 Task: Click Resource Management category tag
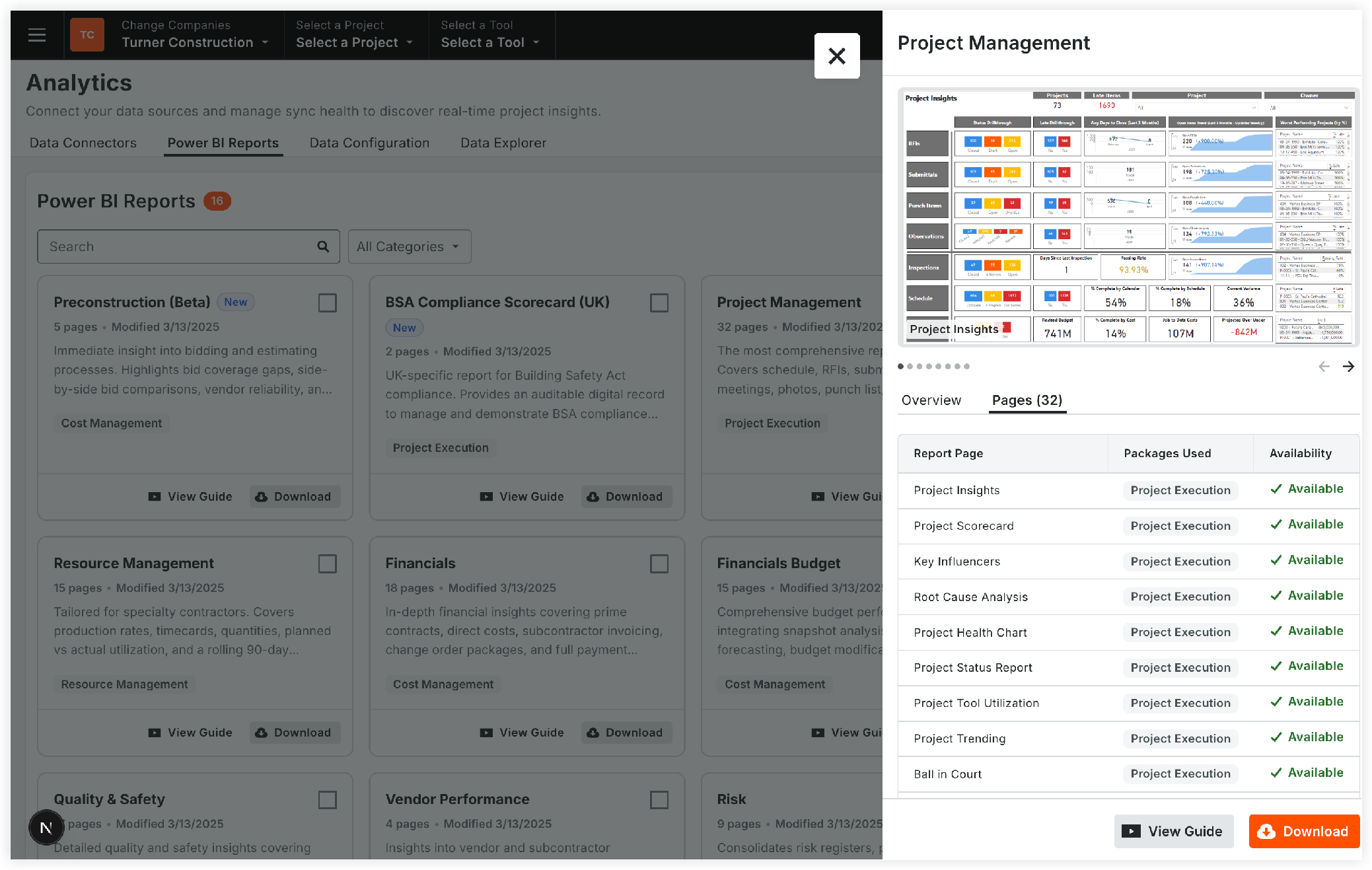(x=125, y=684)
